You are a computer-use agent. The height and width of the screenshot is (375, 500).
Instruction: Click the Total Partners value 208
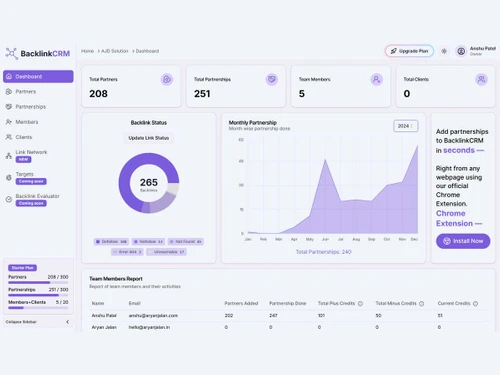pyautogui.click(x=98, y=94)
